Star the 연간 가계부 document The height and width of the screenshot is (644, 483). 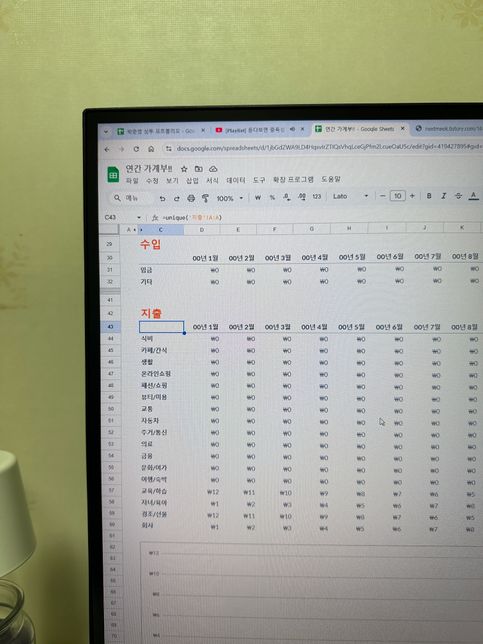pos(184,169)
